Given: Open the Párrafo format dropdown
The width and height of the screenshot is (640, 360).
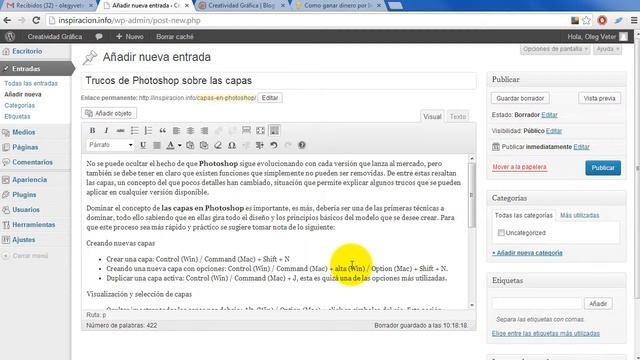Looking at the screenshot, I should pyautogui.click(x=111, y=145).
